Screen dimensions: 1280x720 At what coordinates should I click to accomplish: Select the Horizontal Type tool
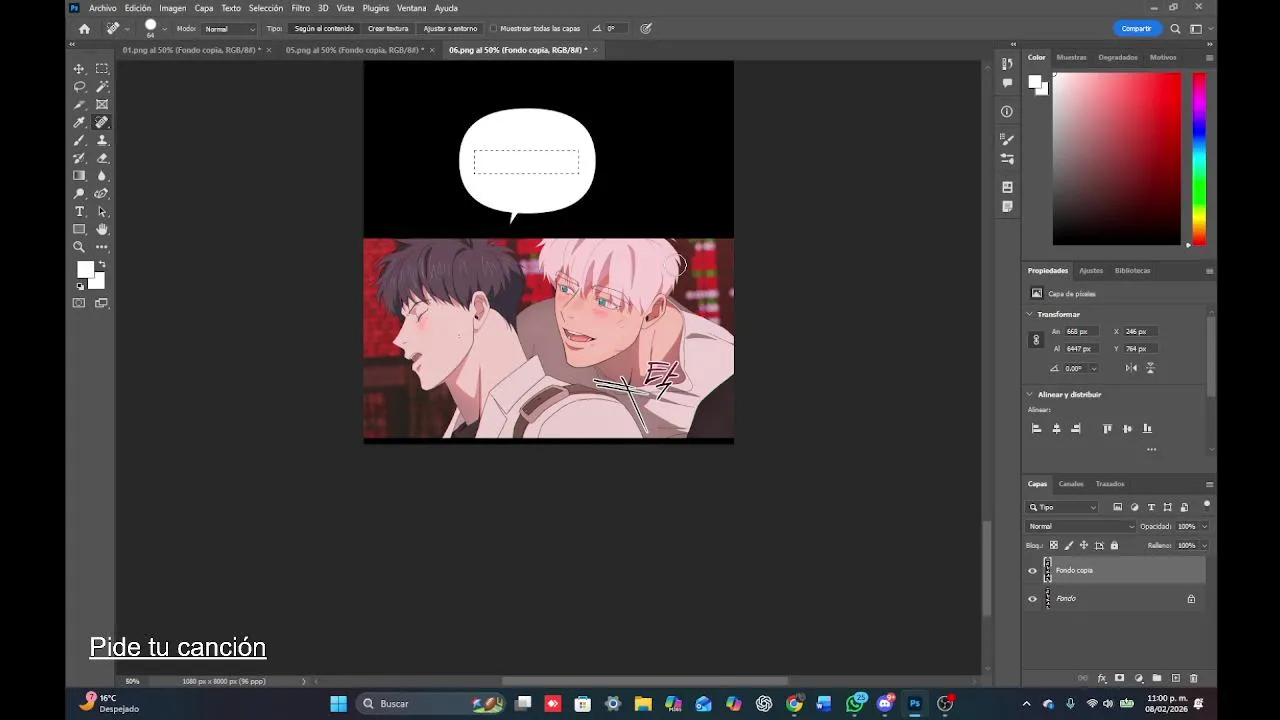(x=79, y=212)
